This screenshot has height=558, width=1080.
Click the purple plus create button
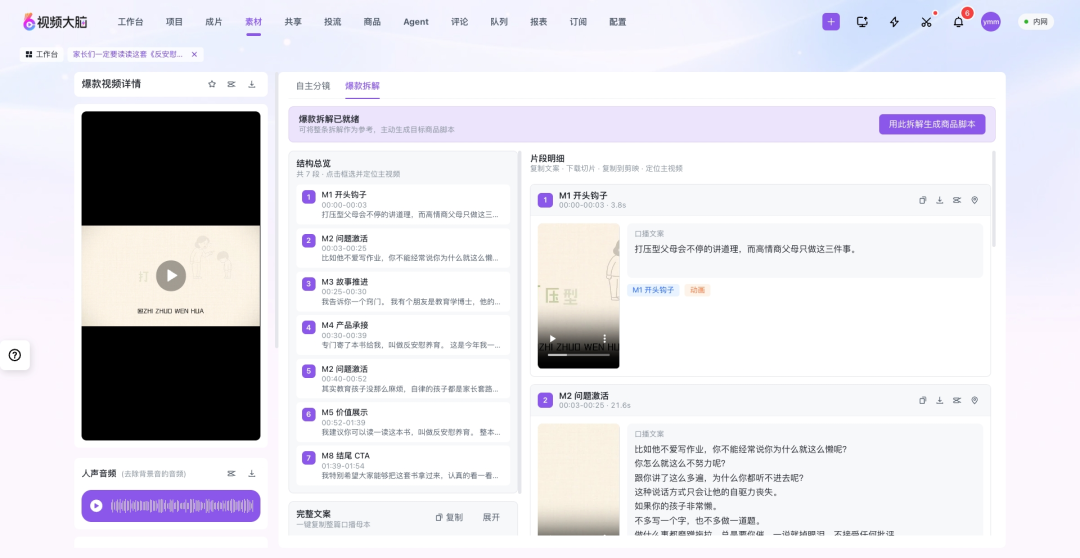[831, 21]
